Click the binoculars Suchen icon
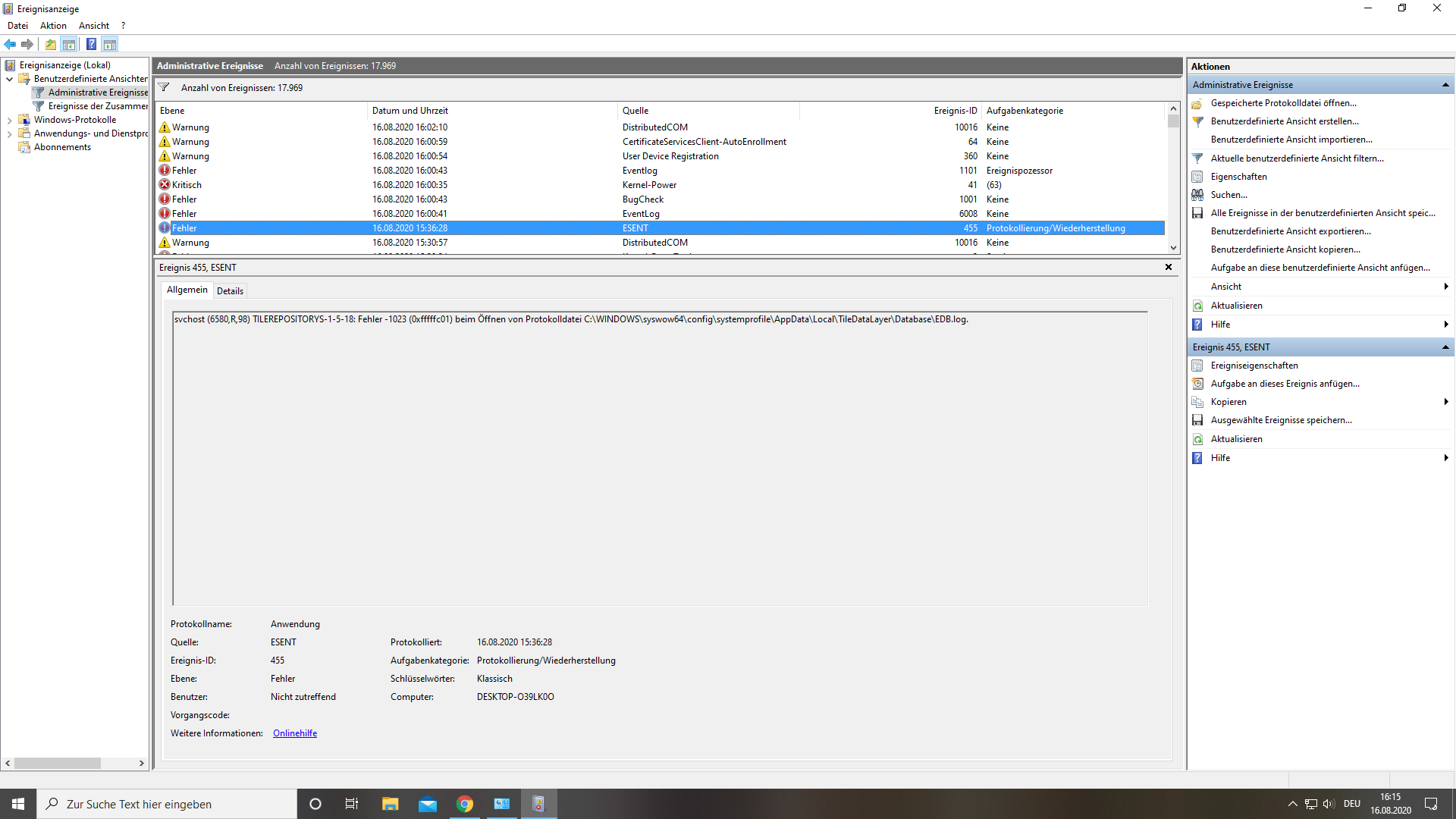Image resolution: width=1456 pixels, height=819 pixels. click(1197, 195)
